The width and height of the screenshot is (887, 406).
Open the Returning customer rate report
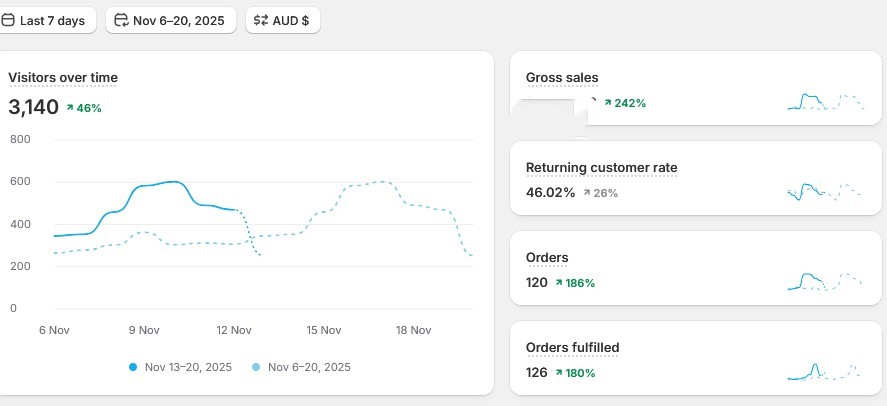[601, 167]
